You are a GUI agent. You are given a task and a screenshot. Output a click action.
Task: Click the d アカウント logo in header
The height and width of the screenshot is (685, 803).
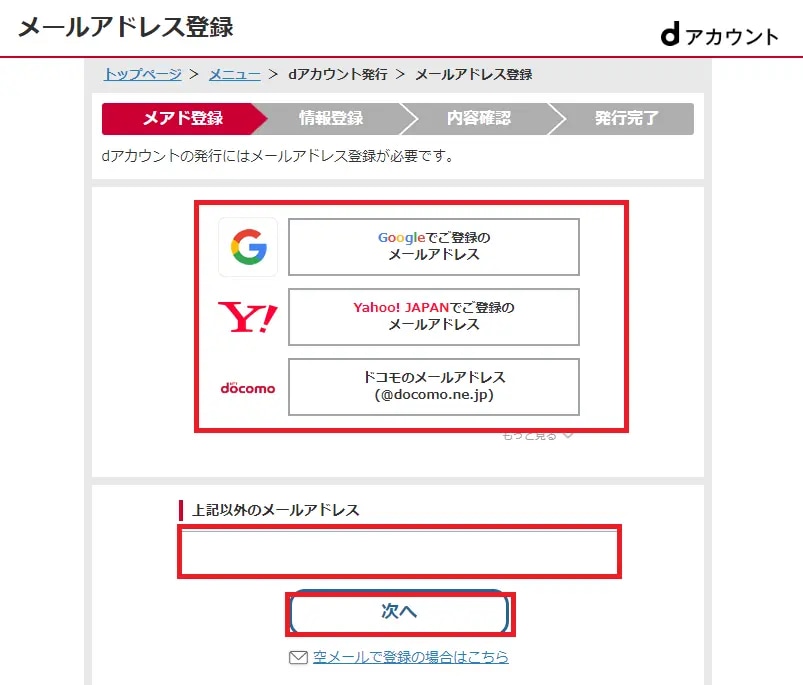(720, 35)
